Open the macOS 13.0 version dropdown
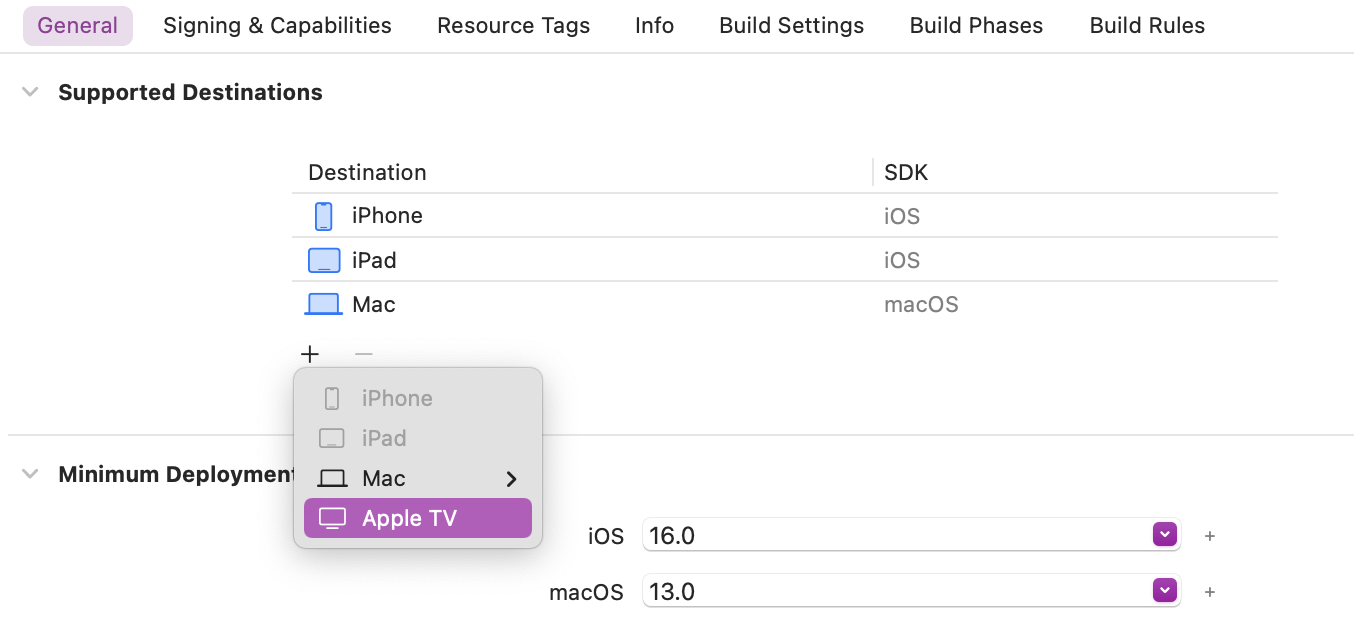The width and height of the screenshot is (1354, 644). click(1165, 591)
